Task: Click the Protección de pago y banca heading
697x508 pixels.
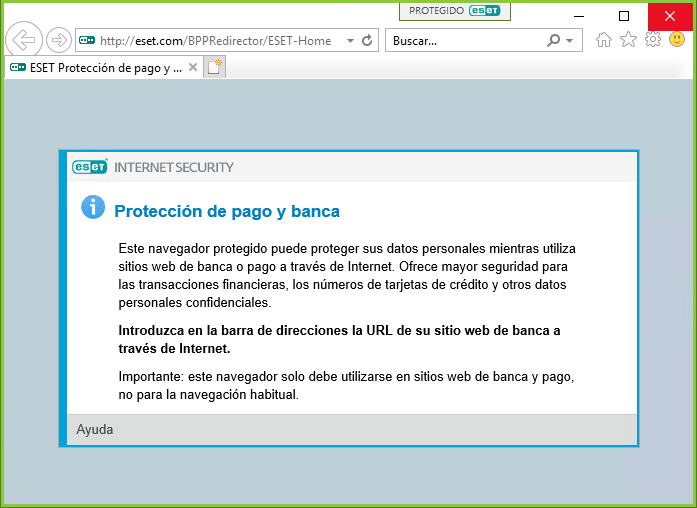Action: [227, 211]
